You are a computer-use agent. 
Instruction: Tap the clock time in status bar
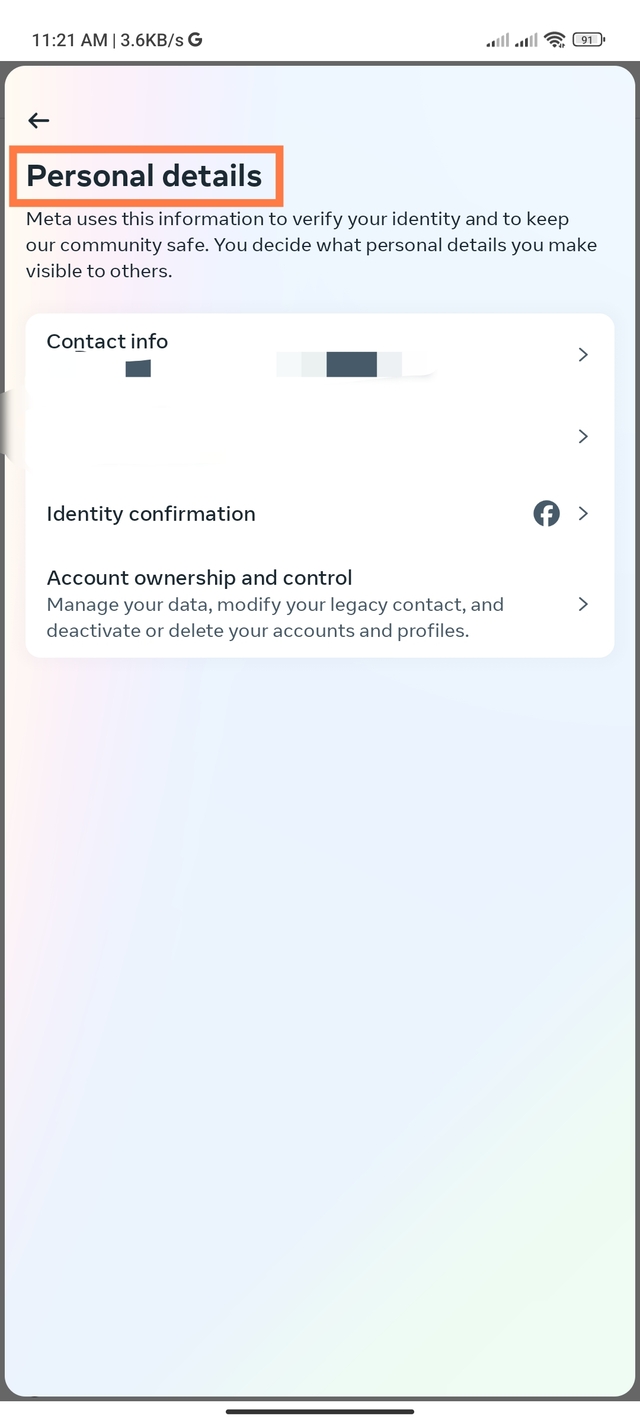tap(70, 40)
